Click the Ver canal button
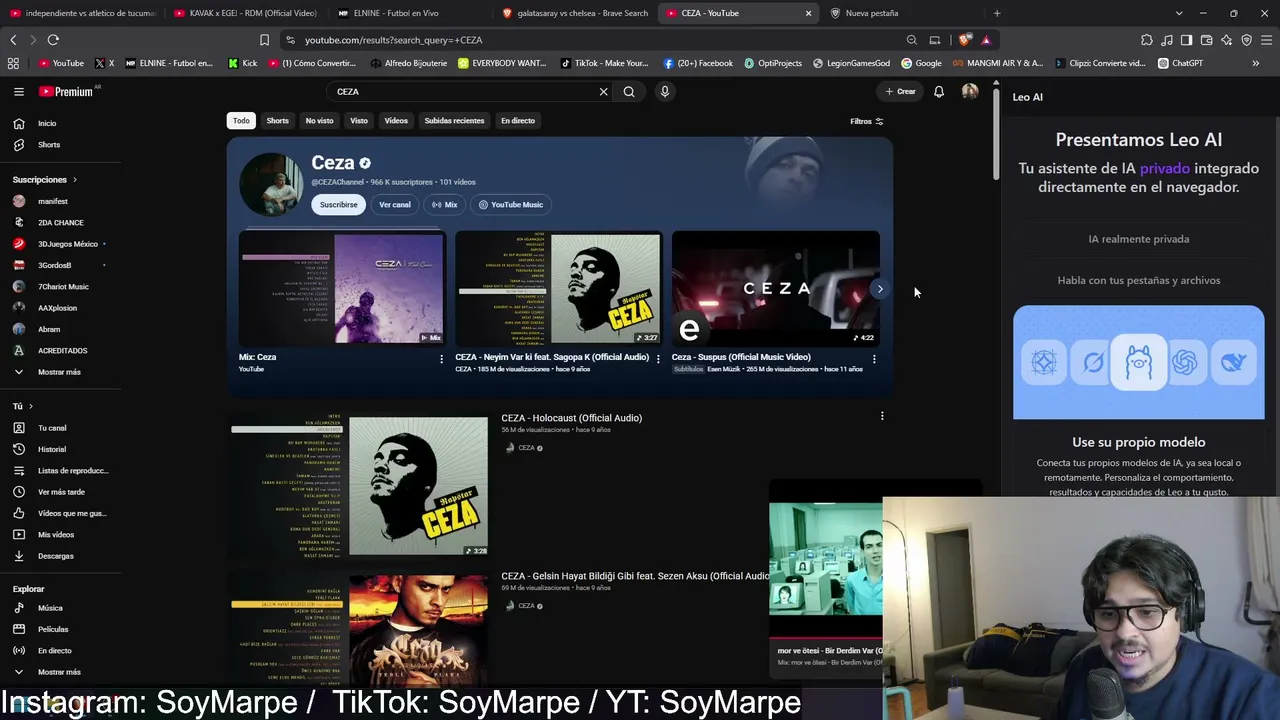This screenshot has height=720, width=1280. pos(395,205)
